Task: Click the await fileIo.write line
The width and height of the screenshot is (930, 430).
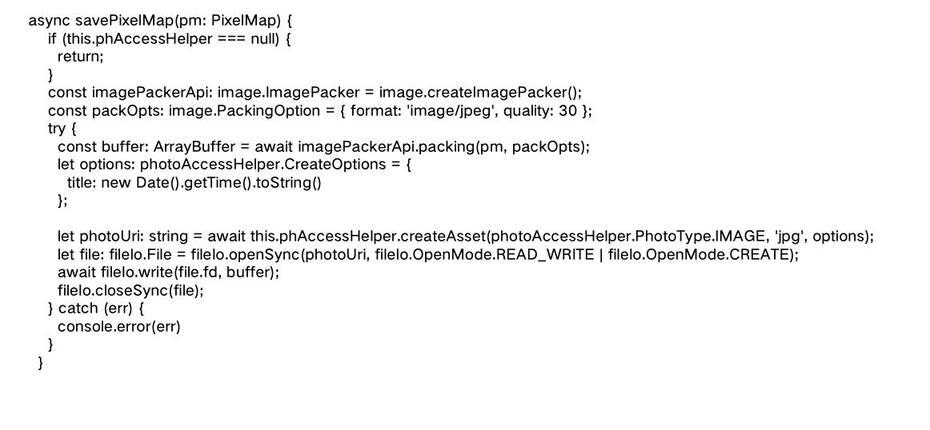Action: pos(168,272)
